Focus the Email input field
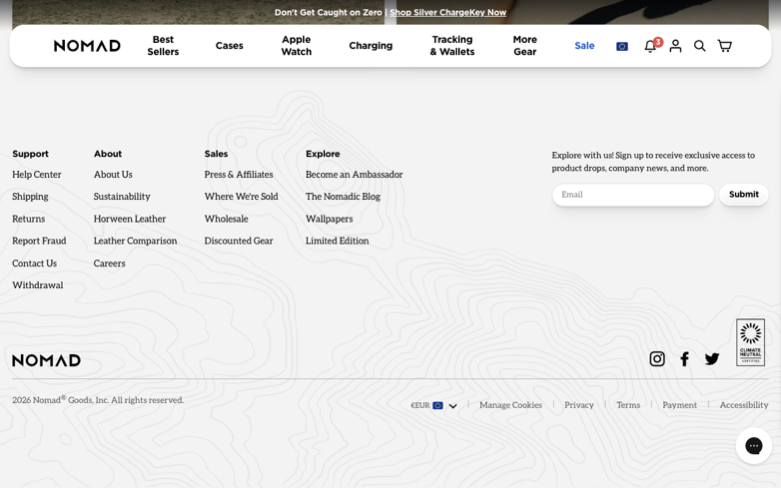The width and height of the screenshot is (781, 488). tap(633, 195)
